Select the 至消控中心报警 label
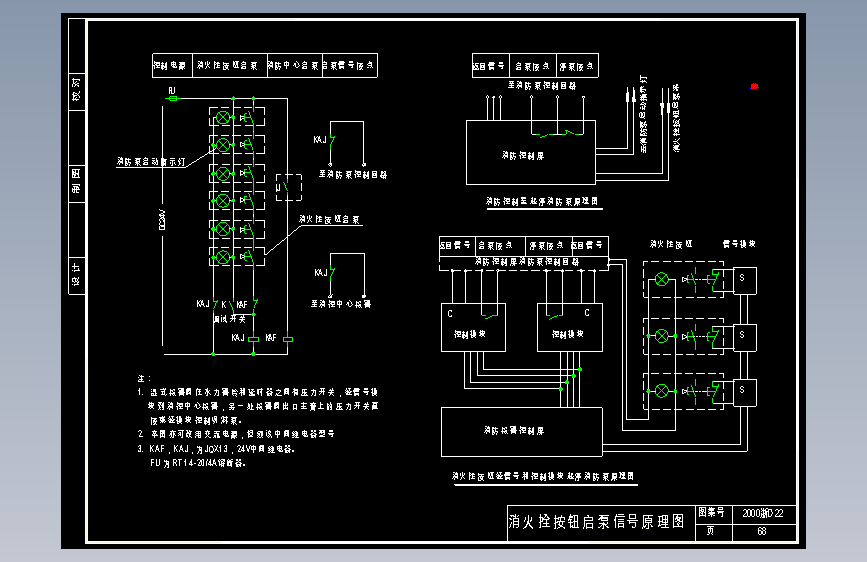Screen dimensions: 867x562 (x=341, y=304)
